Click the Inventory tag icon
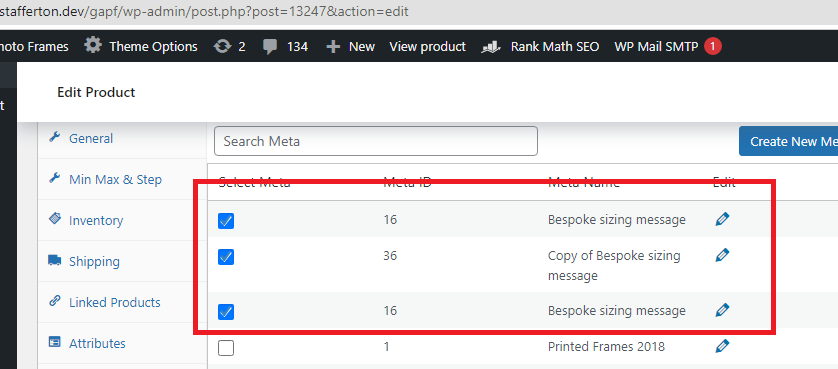The image size is (838, 369). tap(55, 219)
